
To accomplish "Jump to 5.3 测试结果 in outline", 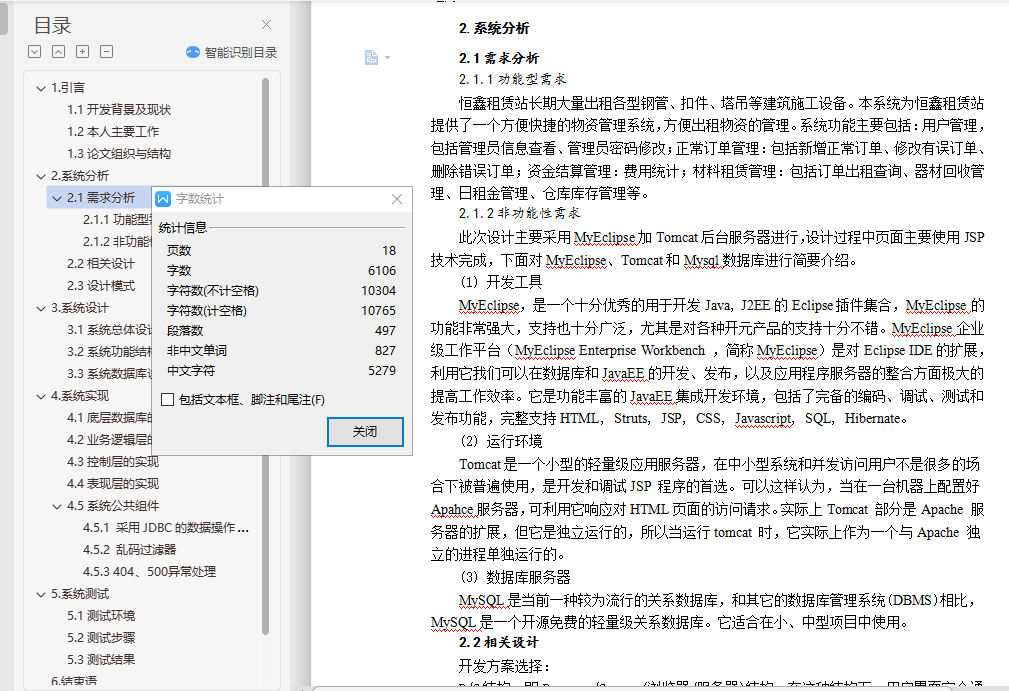I will (101, 659).
